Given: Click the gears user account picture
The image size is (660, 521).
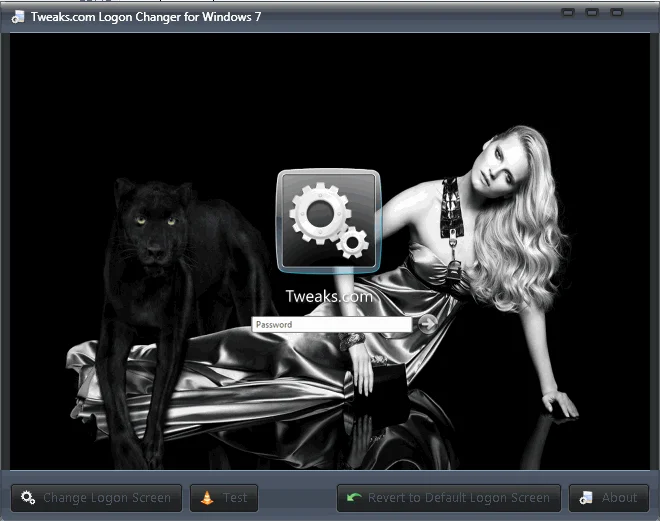Looking at the screenshot, I should click(329, 221).
